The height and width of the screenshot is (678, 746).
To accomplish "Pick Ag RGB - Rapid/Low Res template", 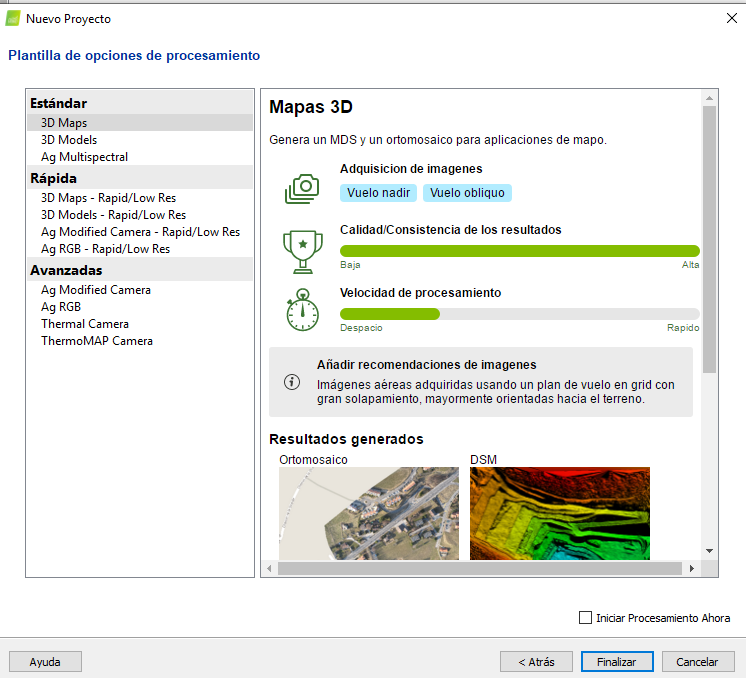I will click(x=140, y=249).
